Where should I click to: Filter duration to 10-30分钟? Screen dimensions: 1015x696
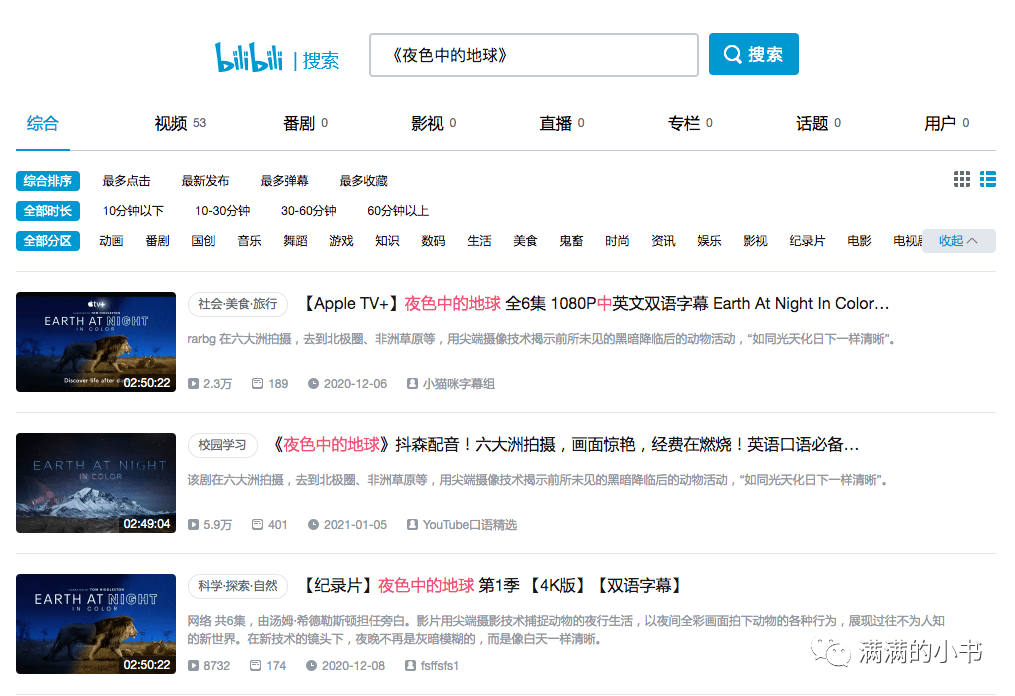click(x=223, y=211)
